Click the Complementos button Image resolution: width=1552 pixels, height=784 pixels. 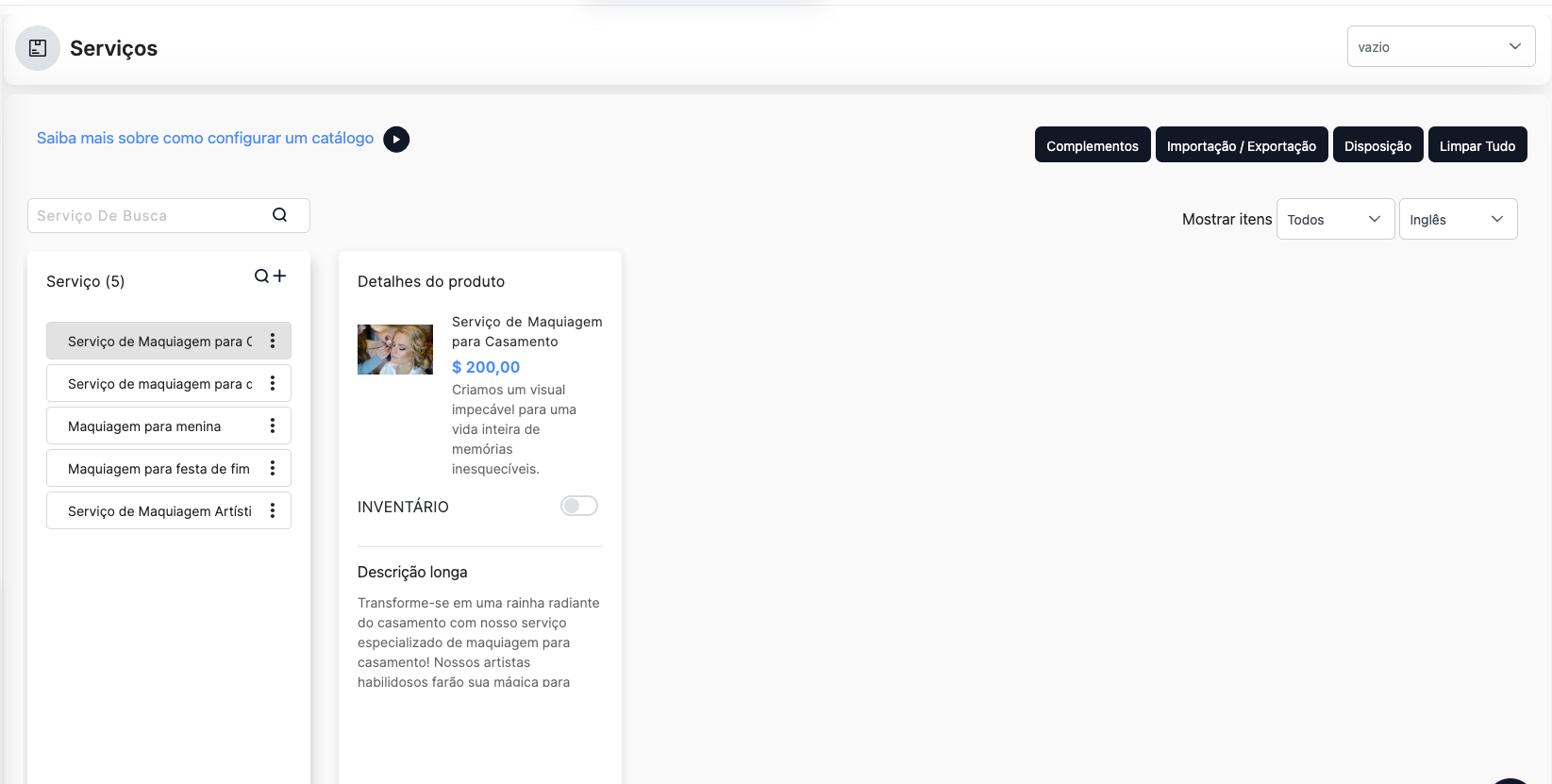click(x=1093, y=144)
